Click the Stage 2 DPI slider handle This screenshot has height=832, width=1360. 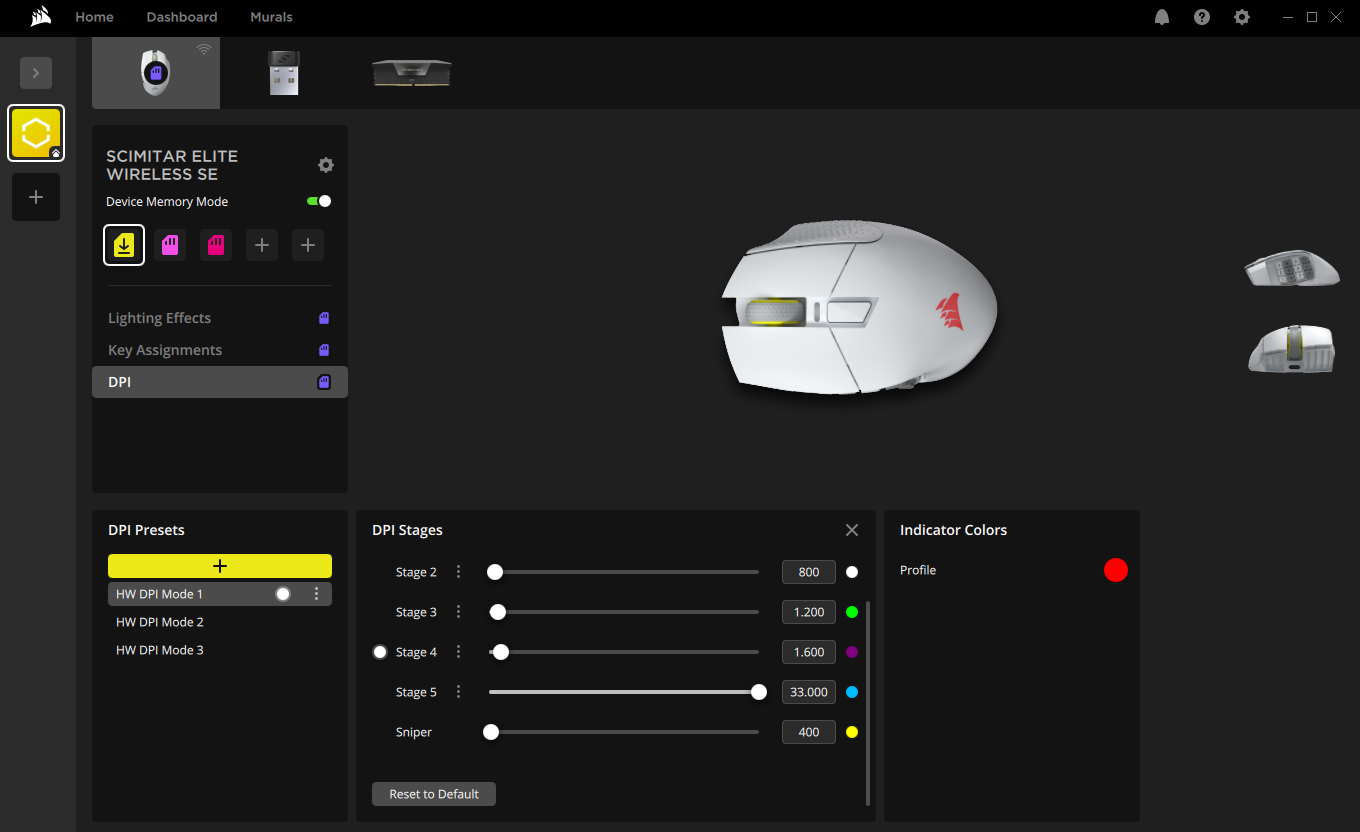494,572
